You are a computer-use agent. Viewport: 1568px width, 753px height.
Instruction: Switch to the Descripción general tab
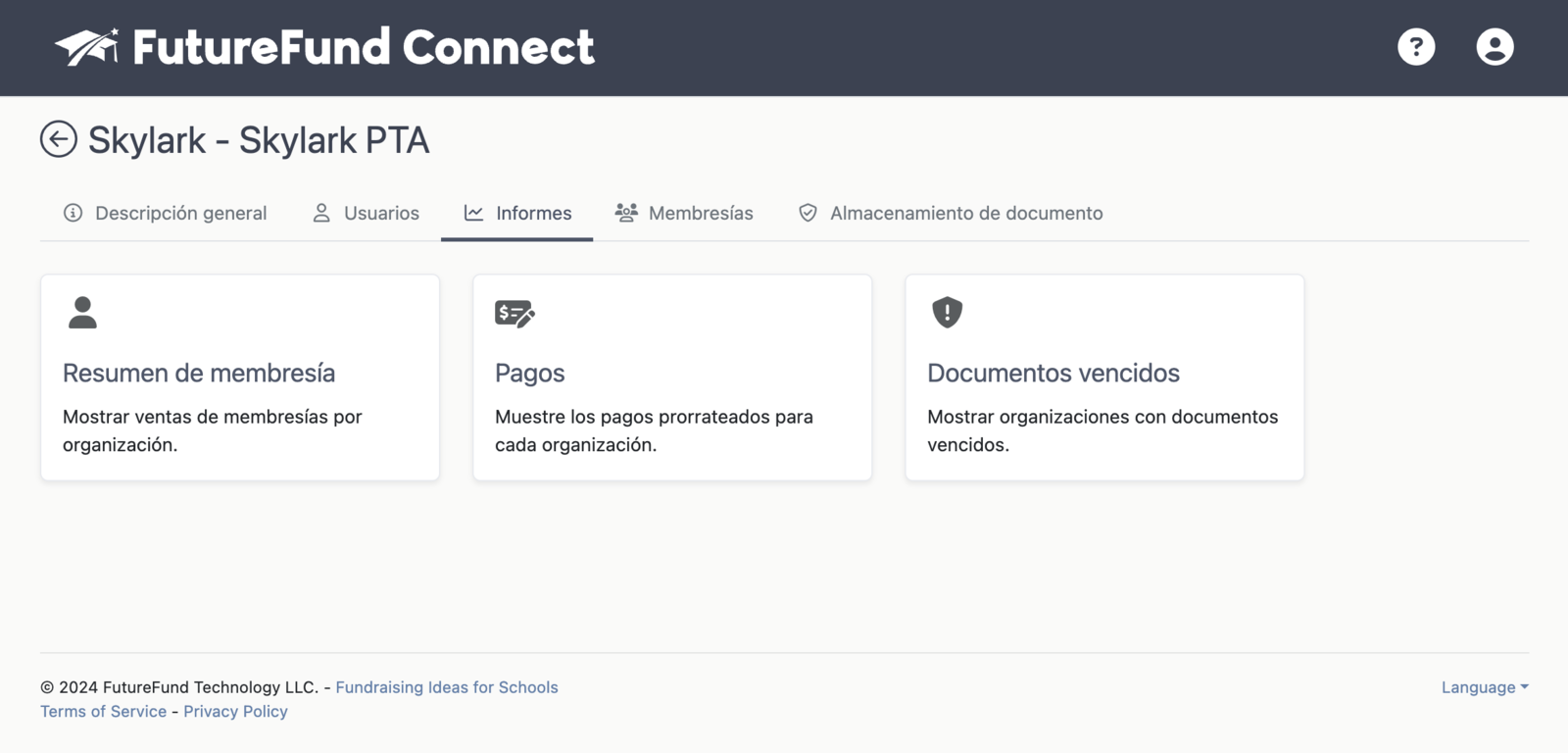(180, 213)
